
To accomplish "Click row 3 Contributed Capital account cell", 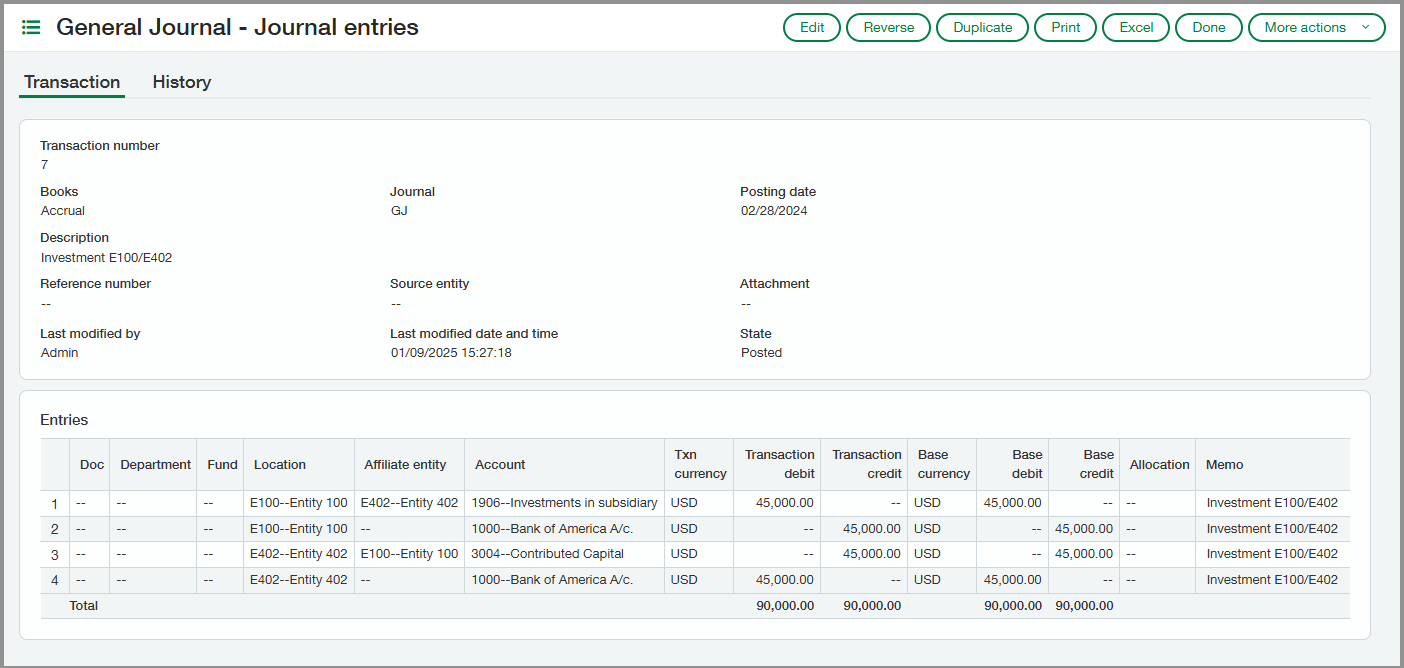I will click(x=547, y=554).
